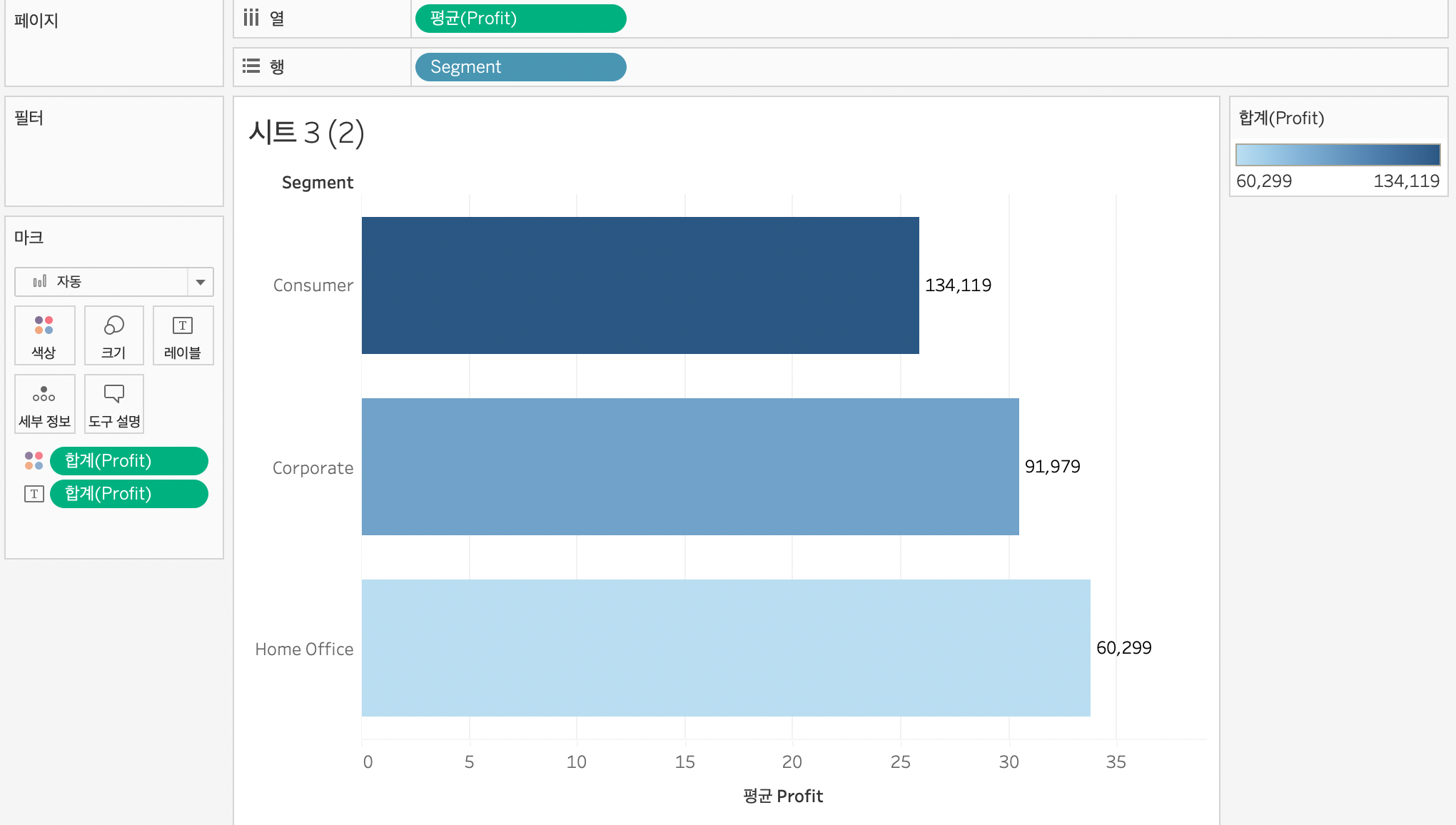Click the 합계(Profit) color legend gradient
This screenshot has width=1456, height=825.
tap(1338, 155)
